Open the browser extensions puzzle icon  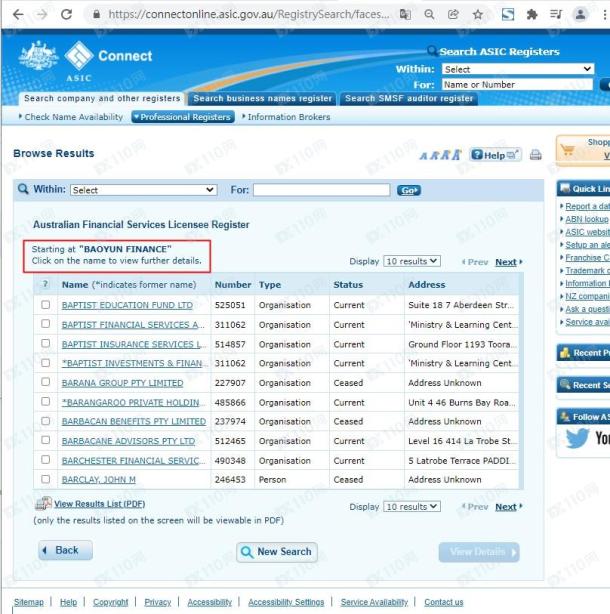[x=532, y=15]
